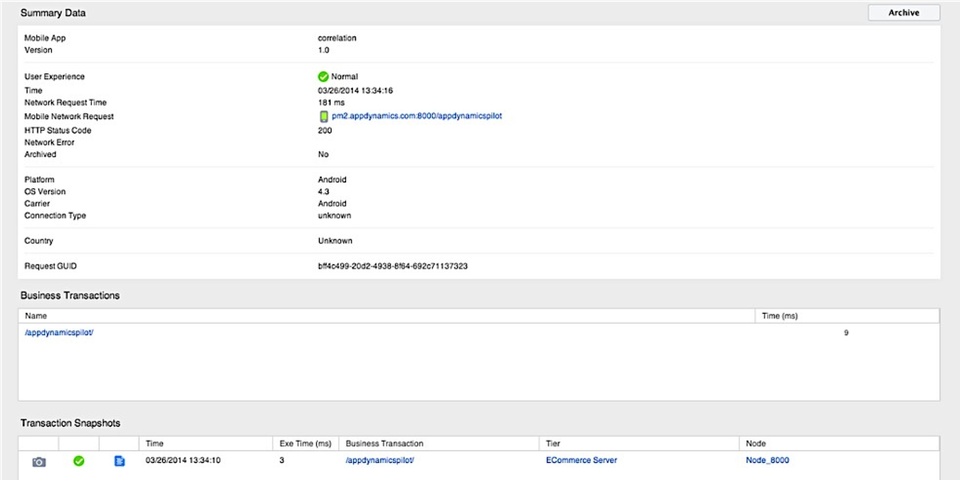Click the green Normal user experience icon

(323, 77)
